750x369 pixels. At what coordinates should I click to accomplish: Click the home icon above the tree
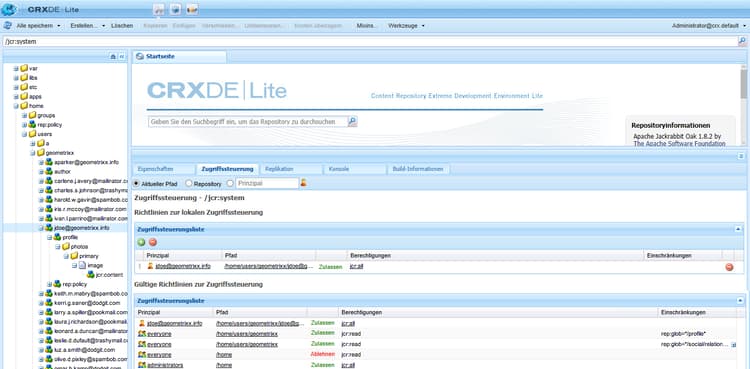click(113, 56)
